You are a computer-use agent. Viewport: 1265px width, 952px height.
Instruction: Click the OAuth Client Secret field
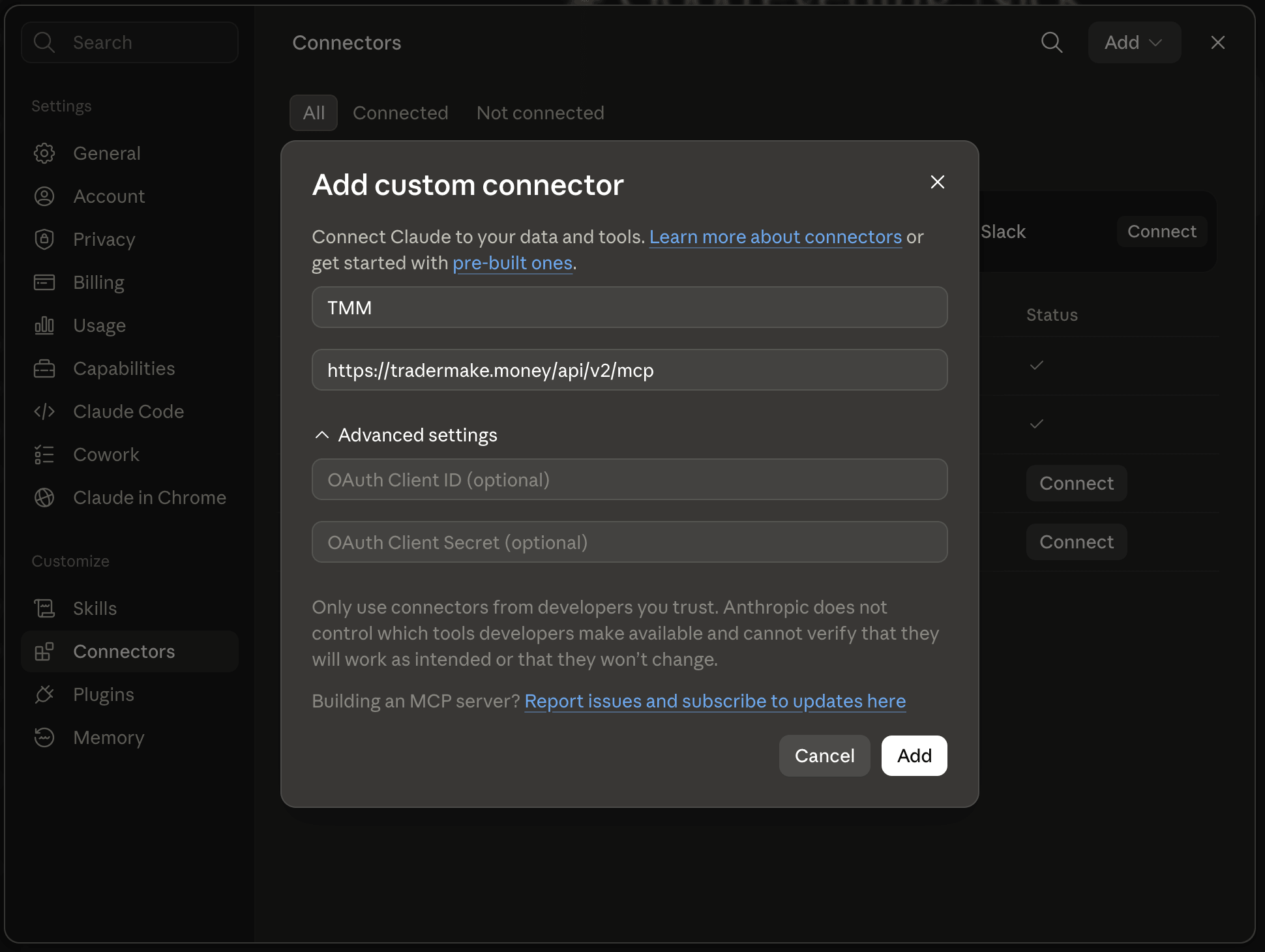click(x=630, y=542)
